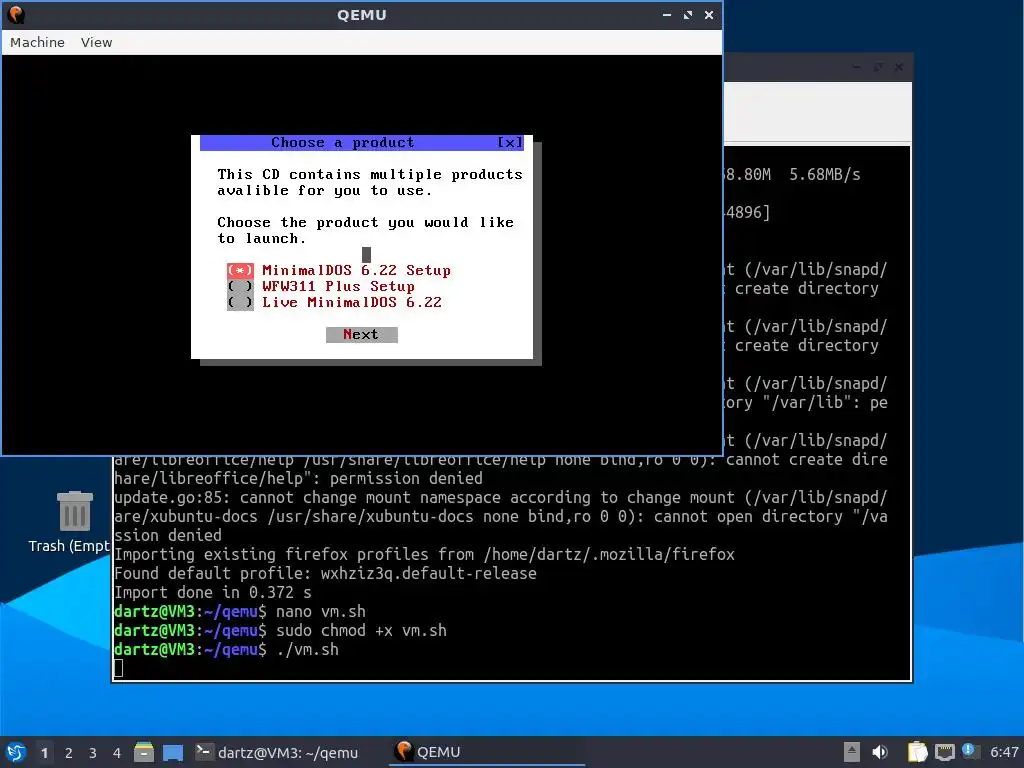Click the QEMU logo icon in title bar
This screenshot has width=1024, height=768.
[15, 14]
